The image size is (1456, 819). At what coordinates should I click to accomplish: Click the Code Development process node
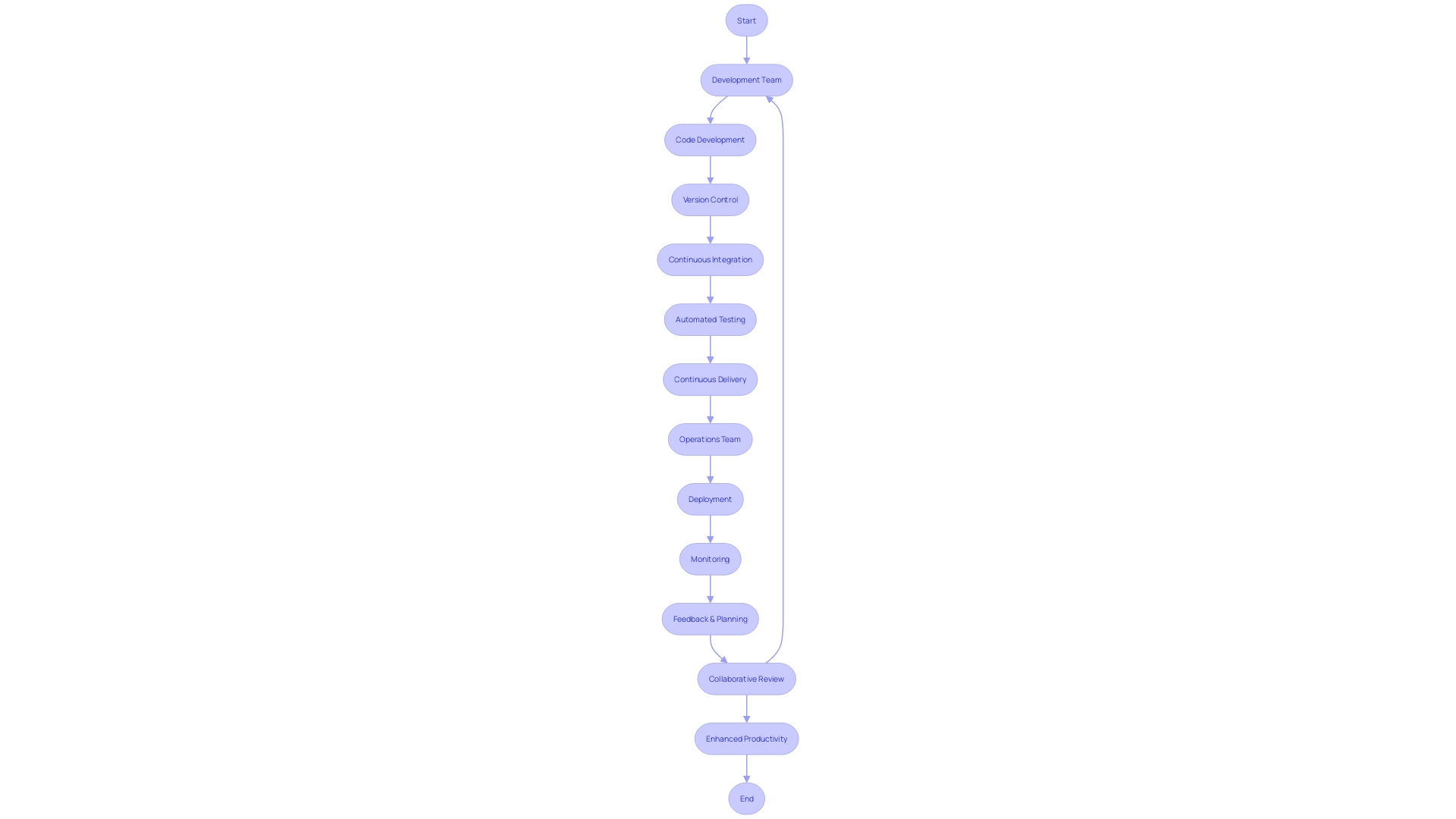pos(710,139)
